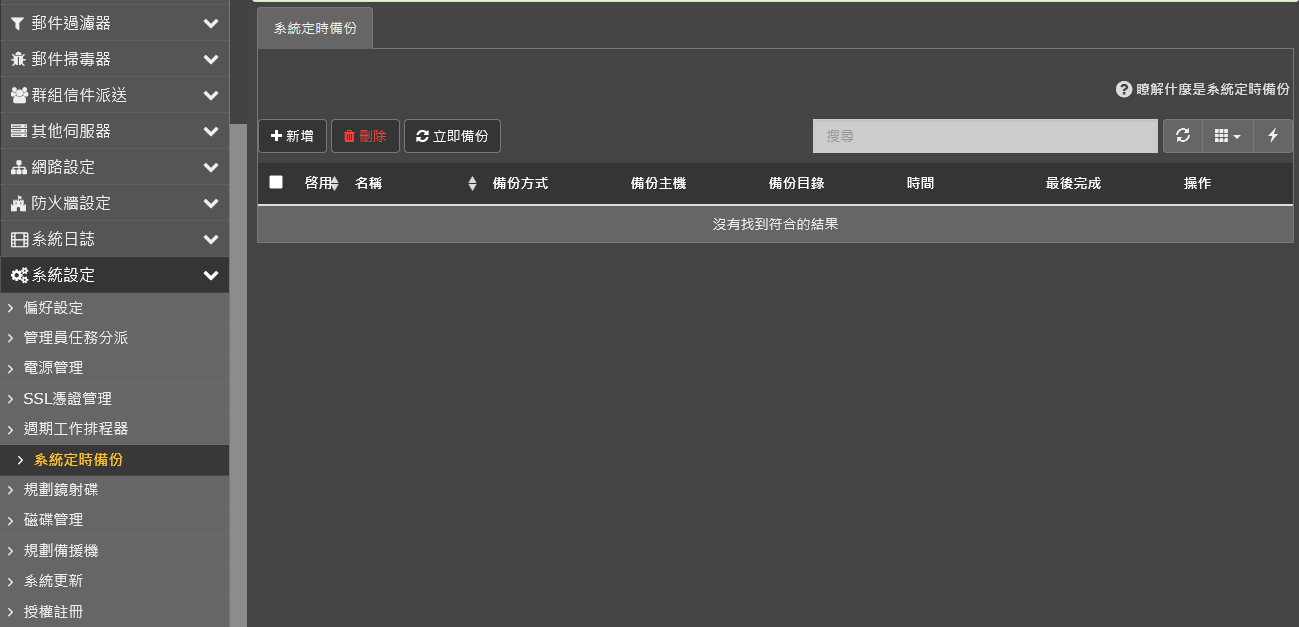Open the column grid view dropdown
Viewport: 1299px width, 627px height.
click(1227, 136)
